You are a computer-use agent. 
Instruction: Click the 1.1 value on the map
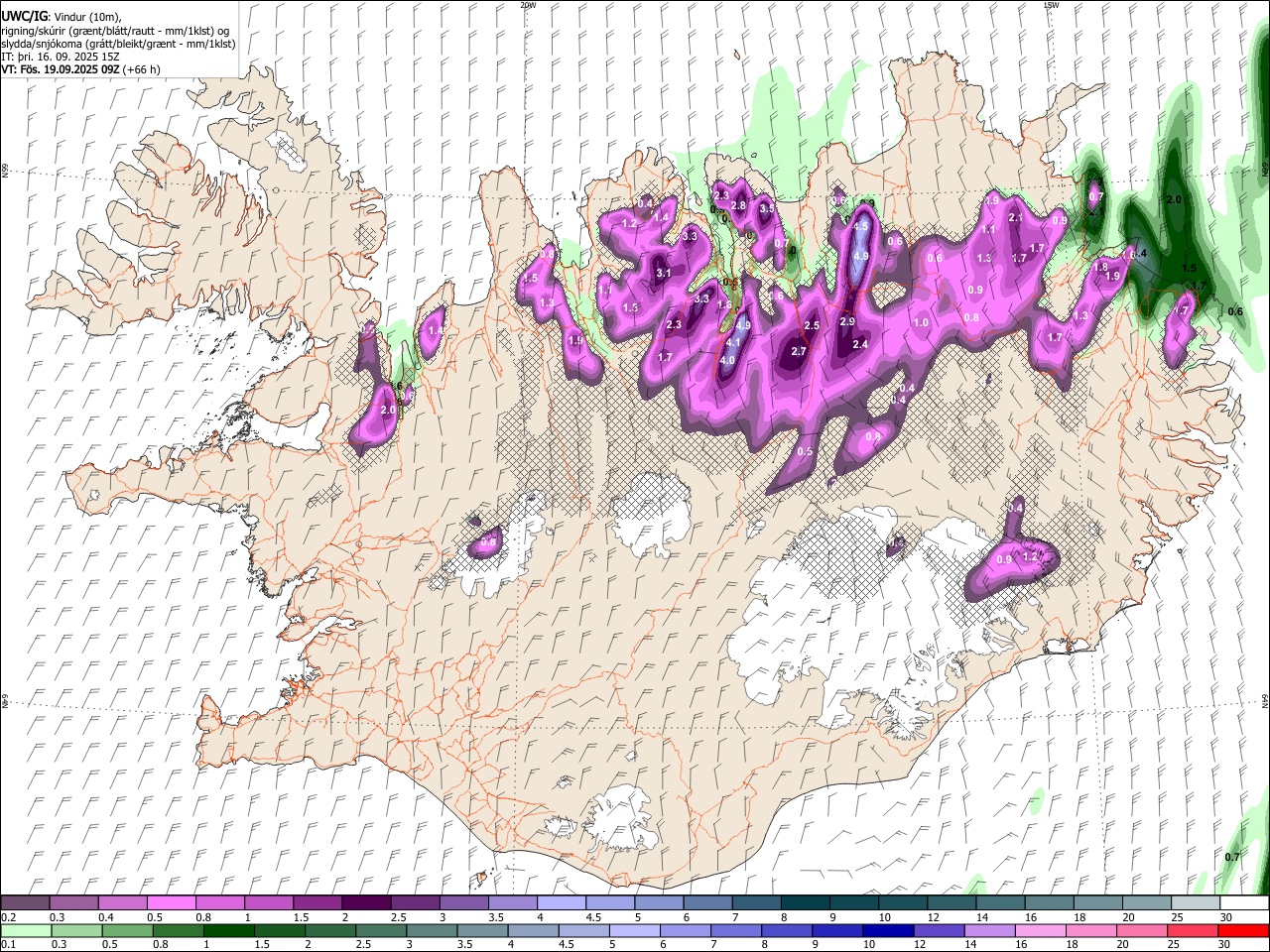click(x=988, y=229)
